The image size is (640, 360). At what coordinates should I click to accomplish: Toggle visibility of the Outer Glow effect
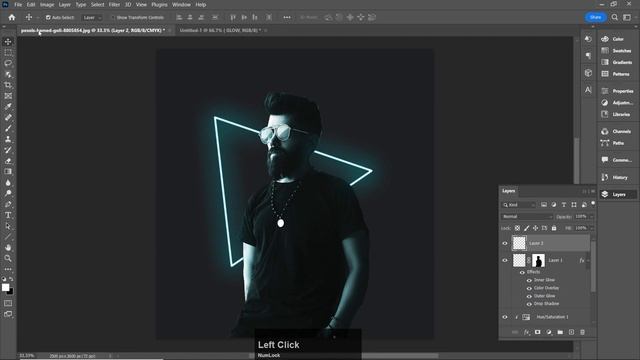pos(529,296)
